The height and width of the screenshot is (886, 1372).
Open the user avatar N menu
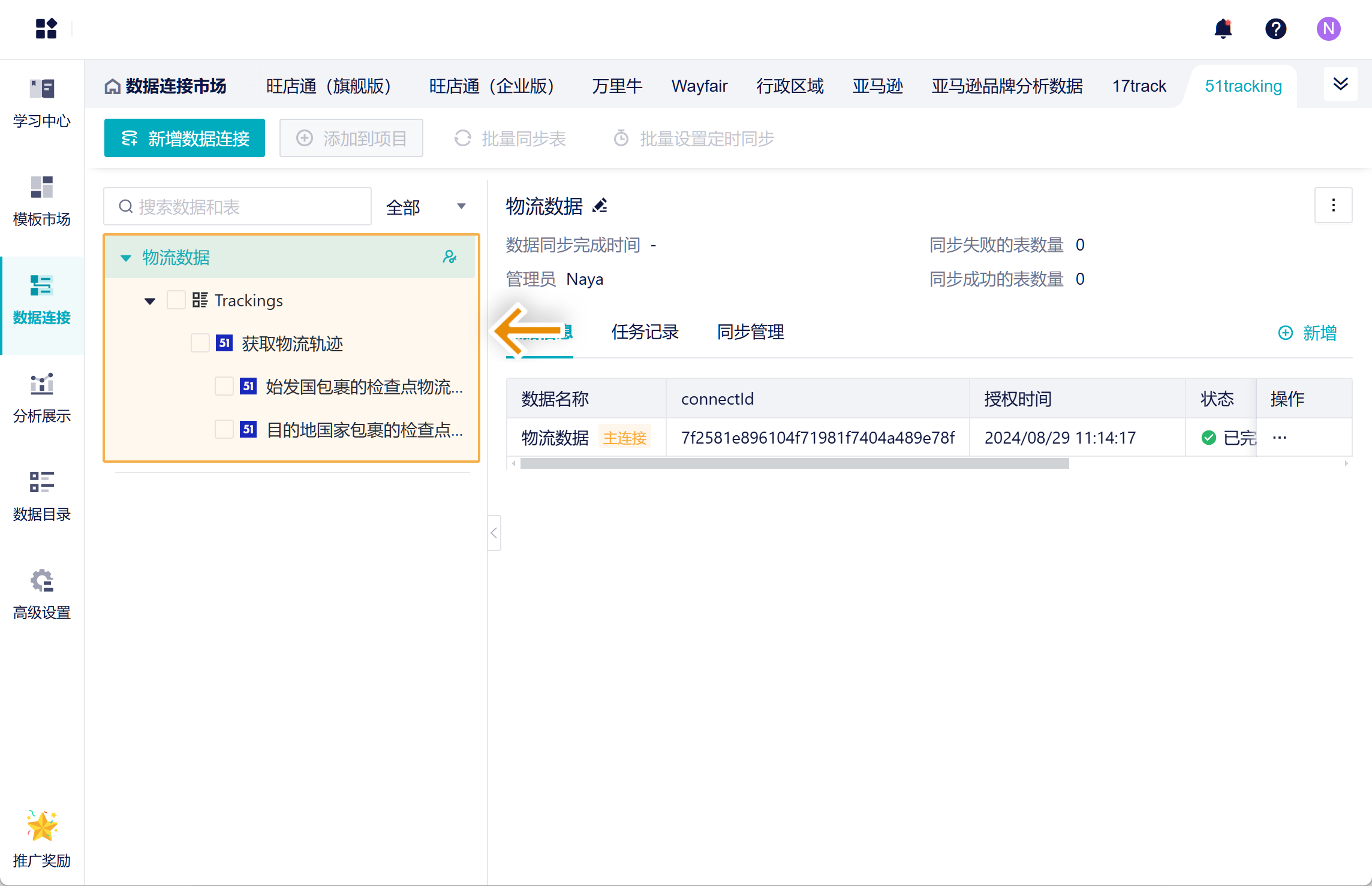pos(1328,29)
